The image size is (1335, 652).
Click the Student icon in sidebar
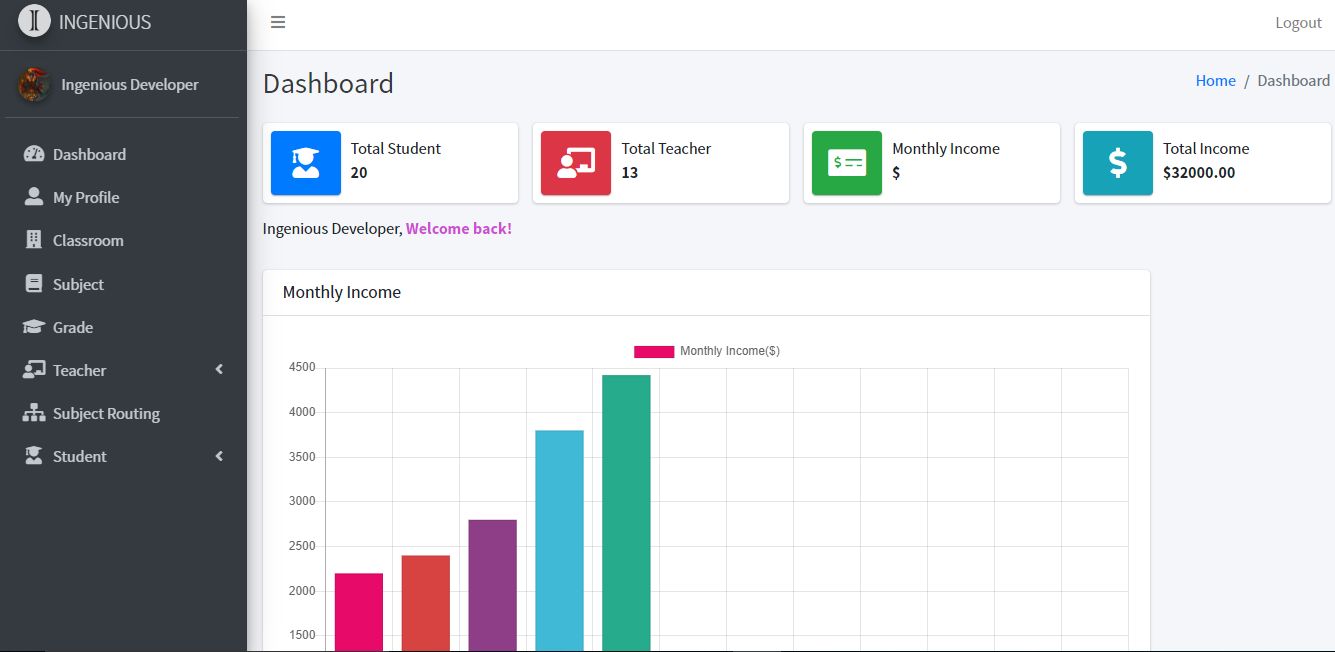tap(34, 456)
